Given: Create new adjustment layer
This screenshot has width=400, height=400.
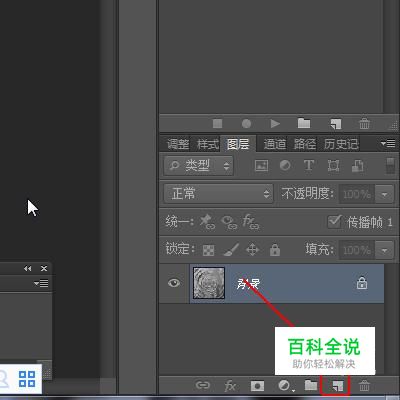Looking at the screenshot, I should (x=285, y=386).
